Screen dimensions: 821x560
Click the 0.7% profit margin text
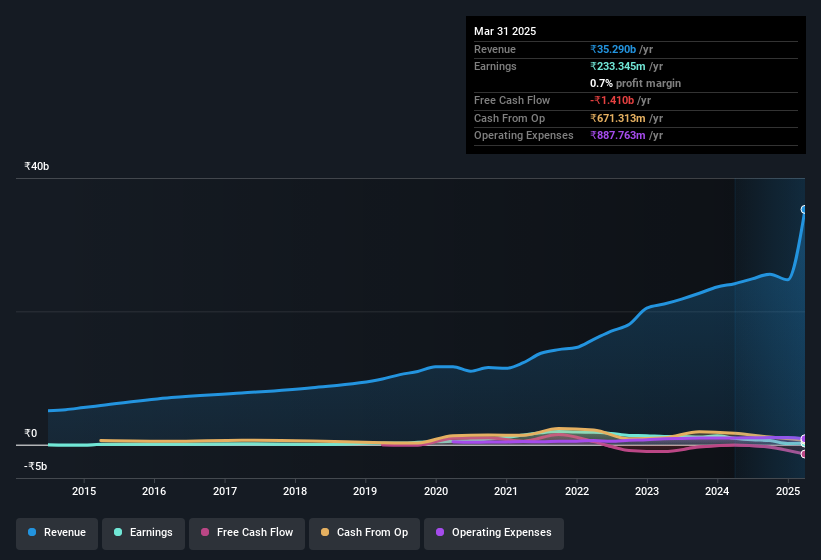click(x=635, y=83)
